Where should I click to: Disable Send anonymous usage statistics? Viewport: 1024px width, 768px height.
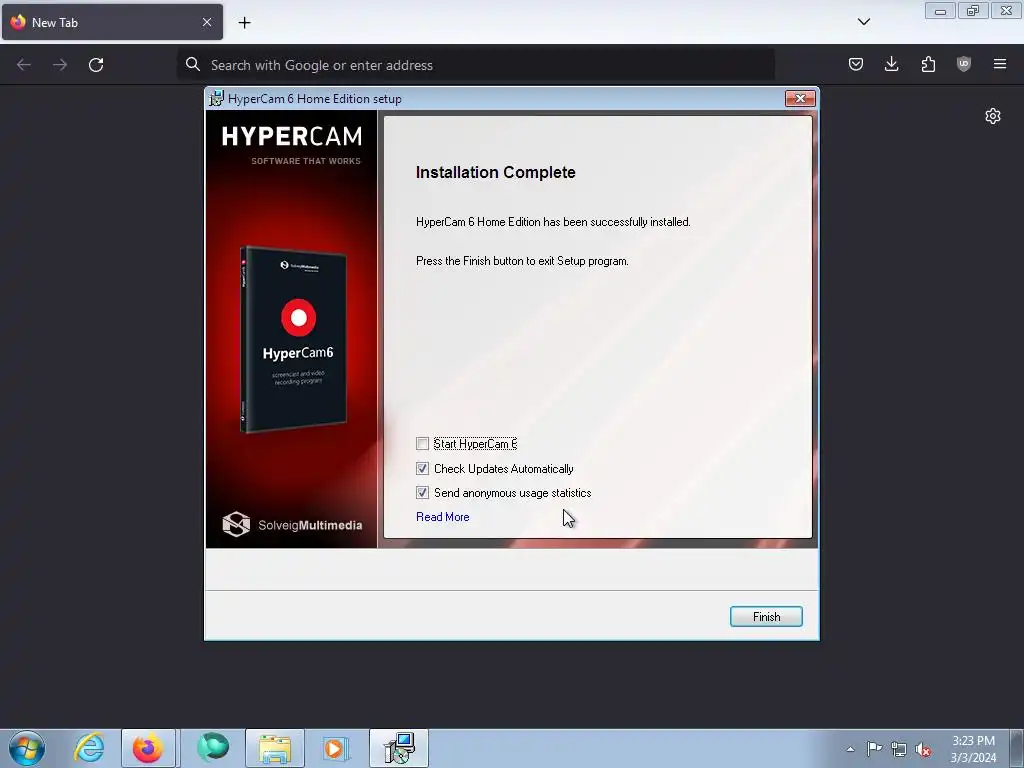tap(423, 493)
